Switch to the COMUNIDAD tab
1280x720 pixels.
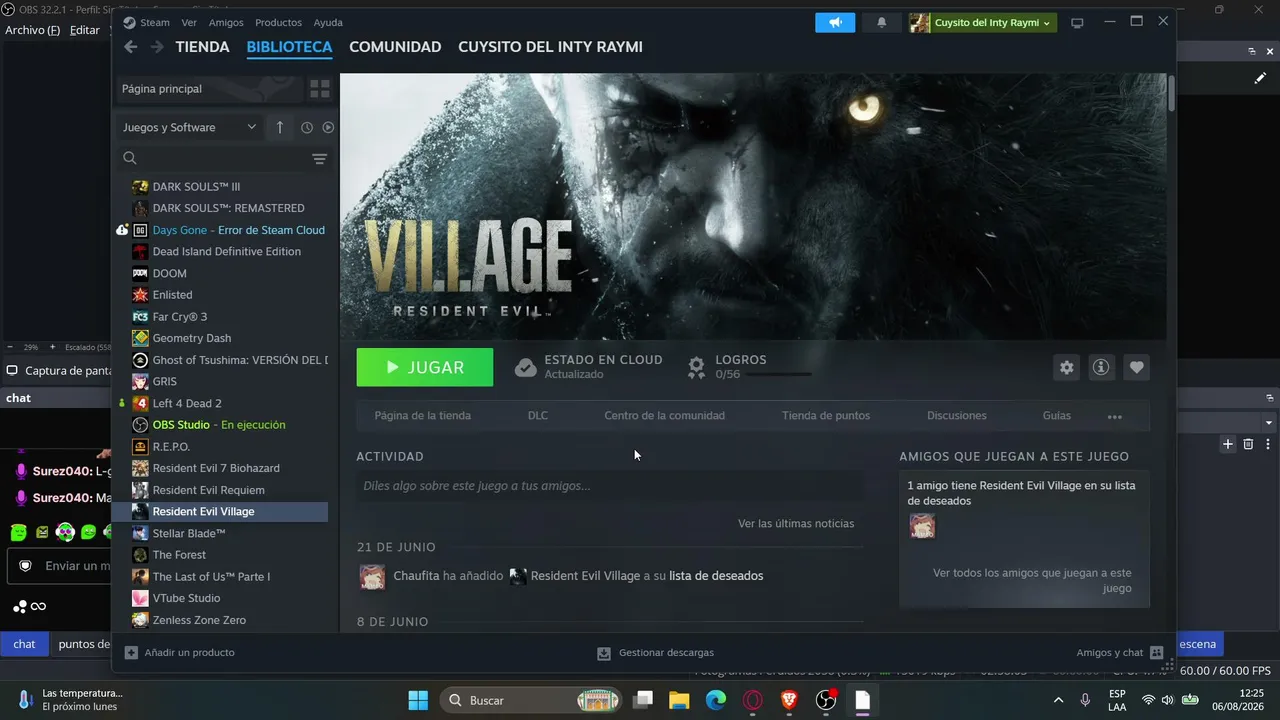[x=395, y=47]
